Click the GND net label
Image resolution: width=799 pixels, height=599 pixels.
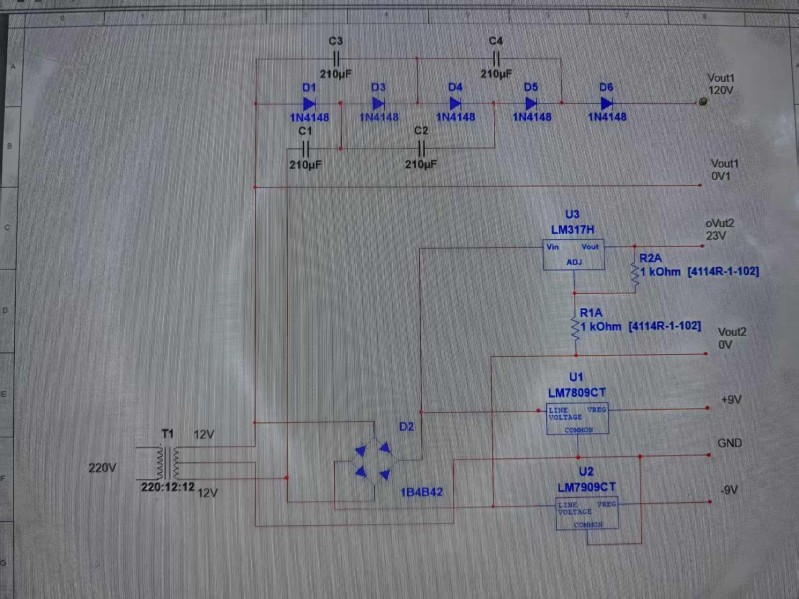[x=729, y=442]
